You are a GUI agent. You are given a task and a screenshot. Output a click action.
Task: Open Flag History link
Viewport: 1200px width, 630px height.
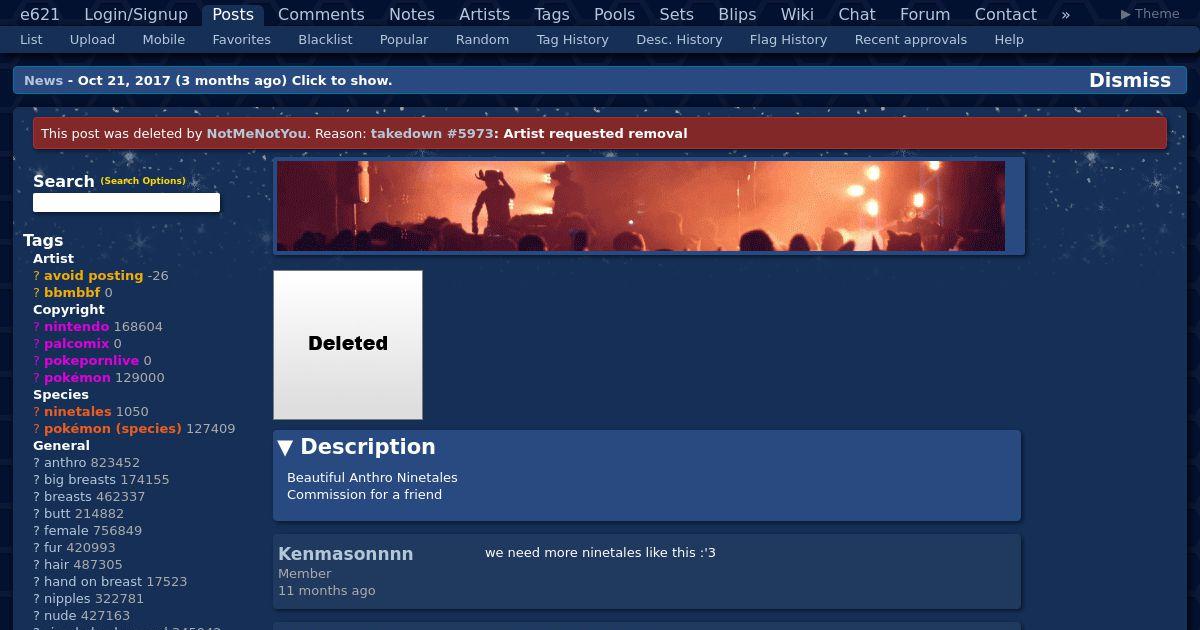pos(788,40)
